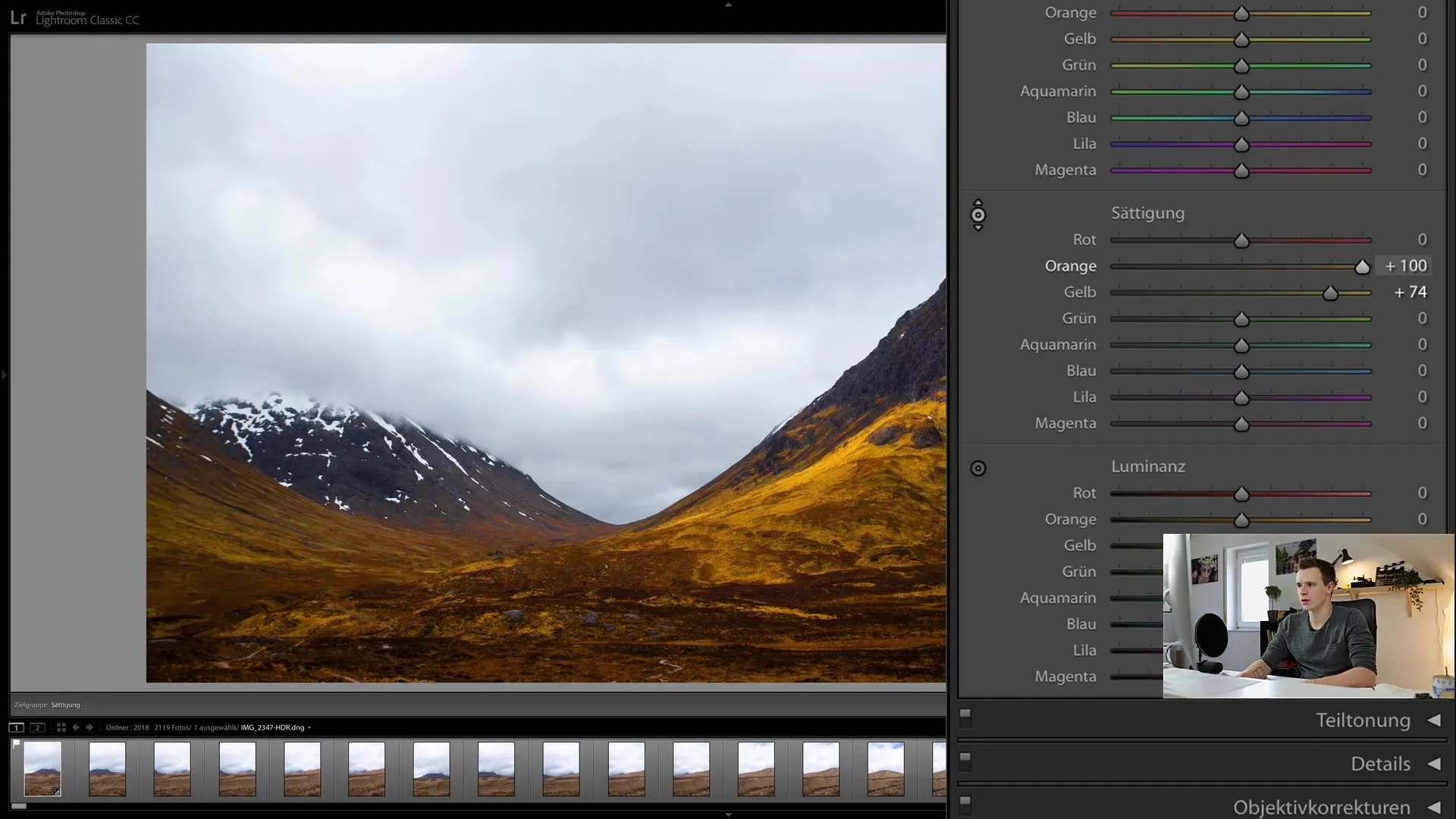Click the 2119 Fotos count text
Screen dimensions: 1456x819
pyautogui.click(x=172, y=727)
